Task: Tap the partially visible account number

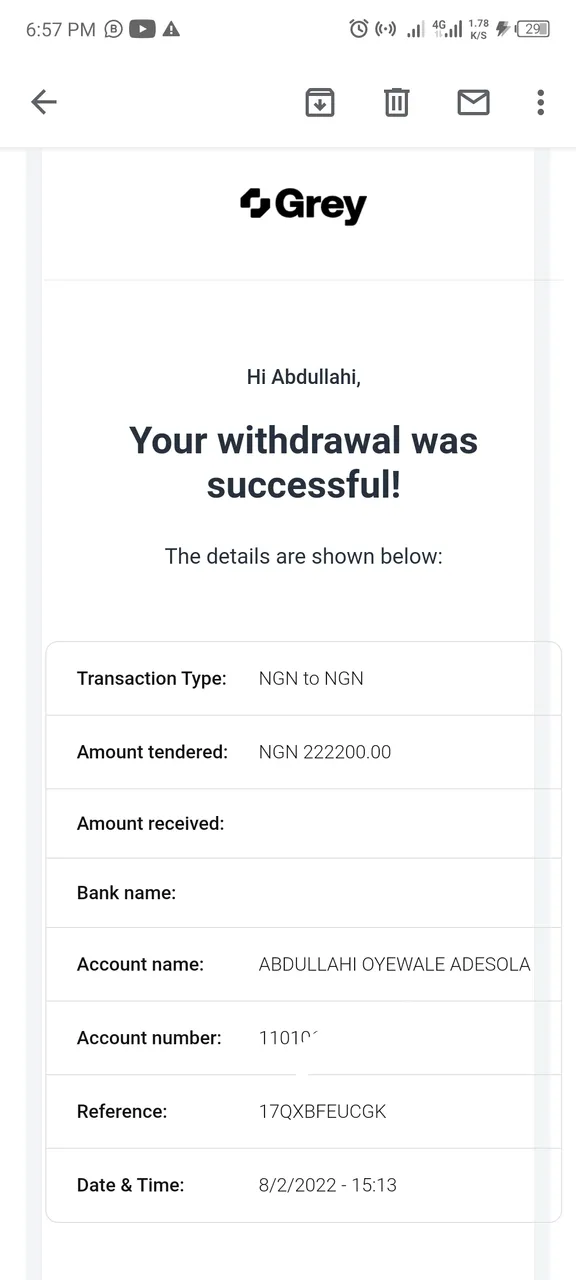Action: [x=288, y=1038]
